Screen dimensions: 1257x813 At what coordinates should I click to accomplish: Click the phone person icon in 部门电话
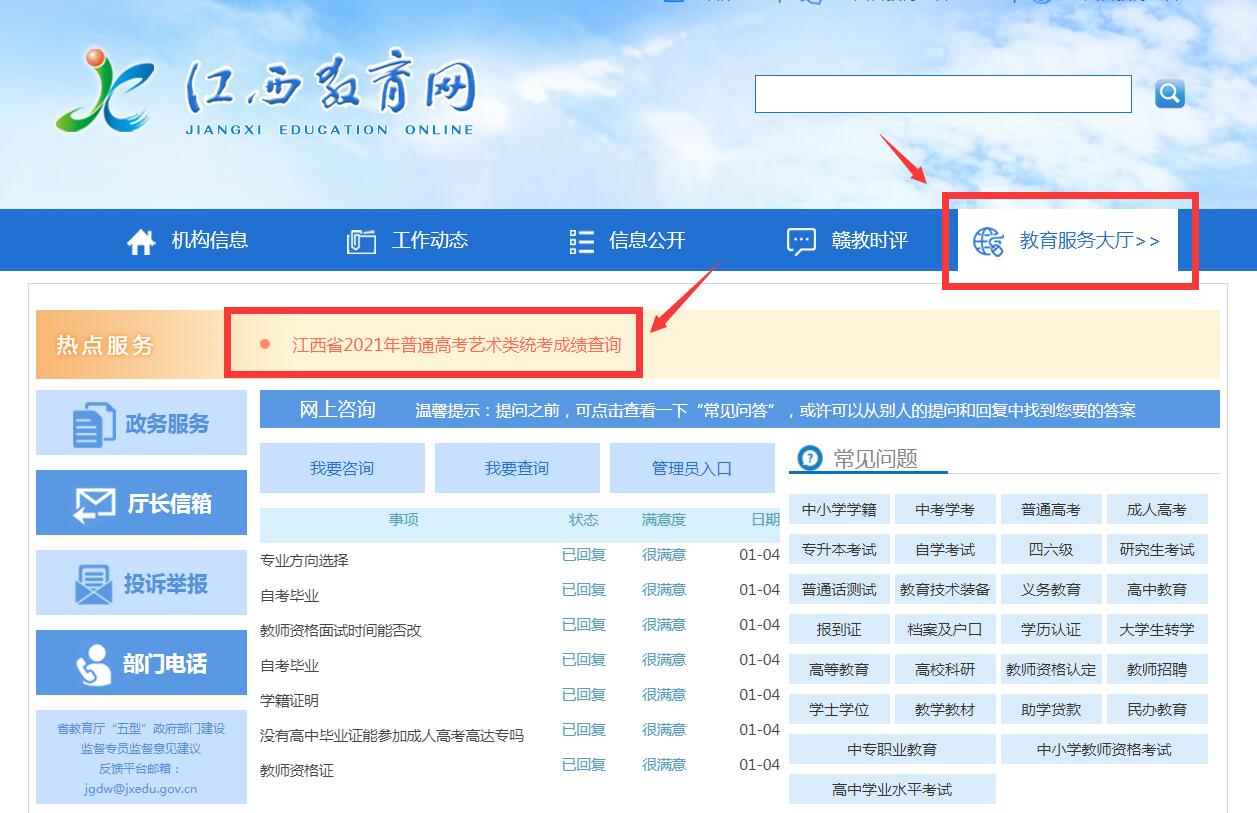94,665
